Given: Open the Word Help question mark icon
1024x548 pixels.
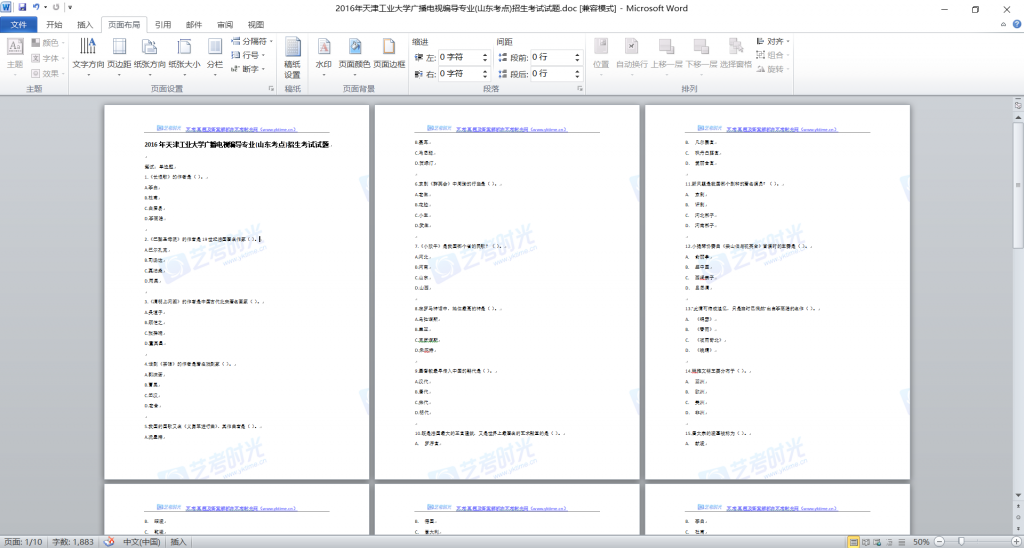Looking at the screenshot, I should (x=1012, y=24).
